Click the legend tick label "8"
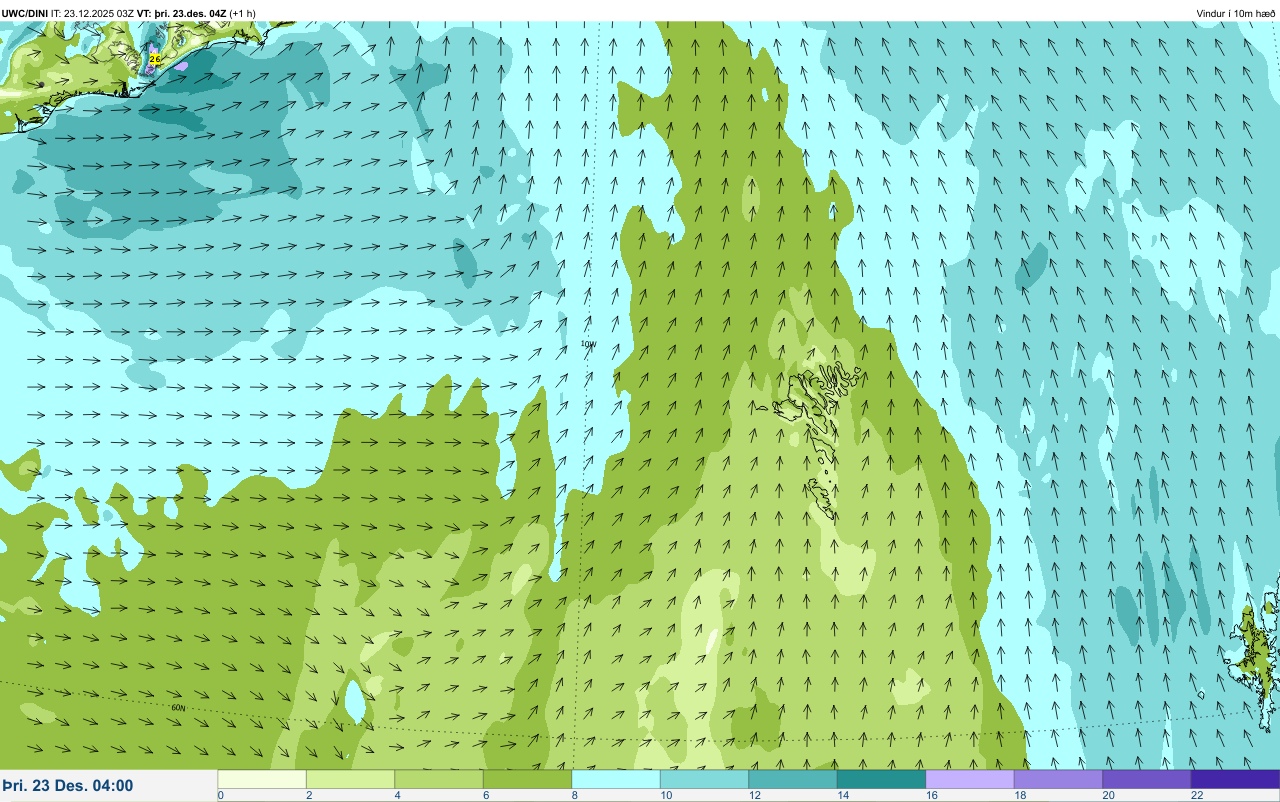The width and height of the screenshot is (1280, 802). [x=574, y=795]
